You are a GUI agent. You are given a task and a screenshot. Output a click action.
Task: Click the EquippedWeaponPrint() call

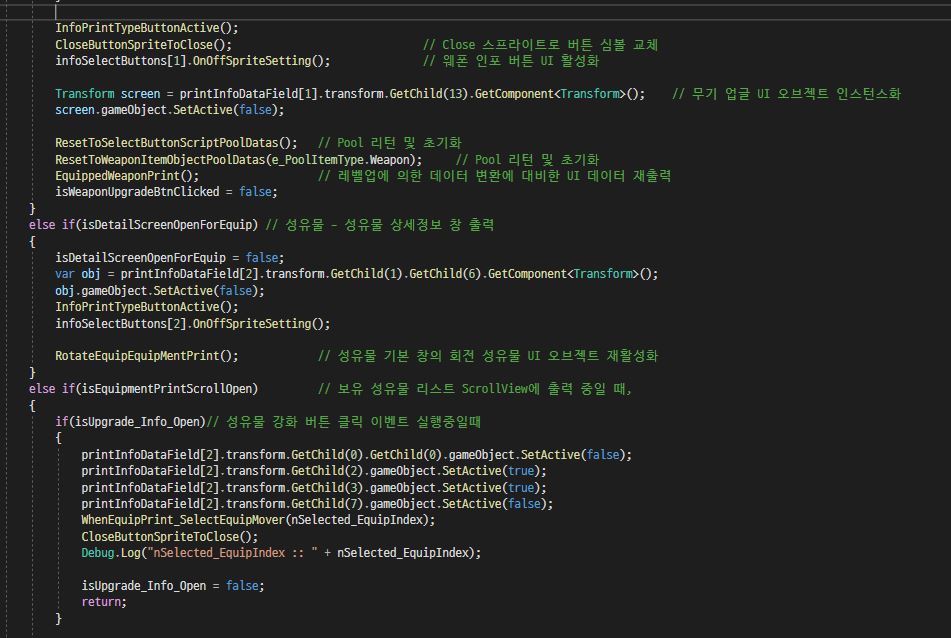(127, 176)
